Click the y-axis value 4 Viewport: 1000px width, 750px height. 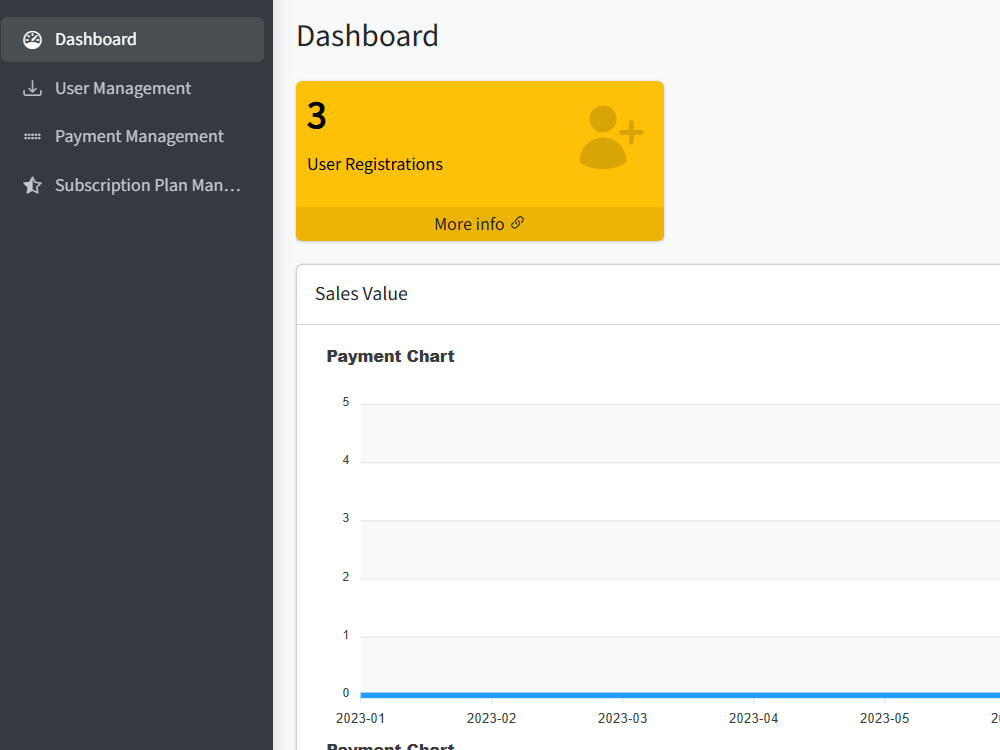coord(346,460)
